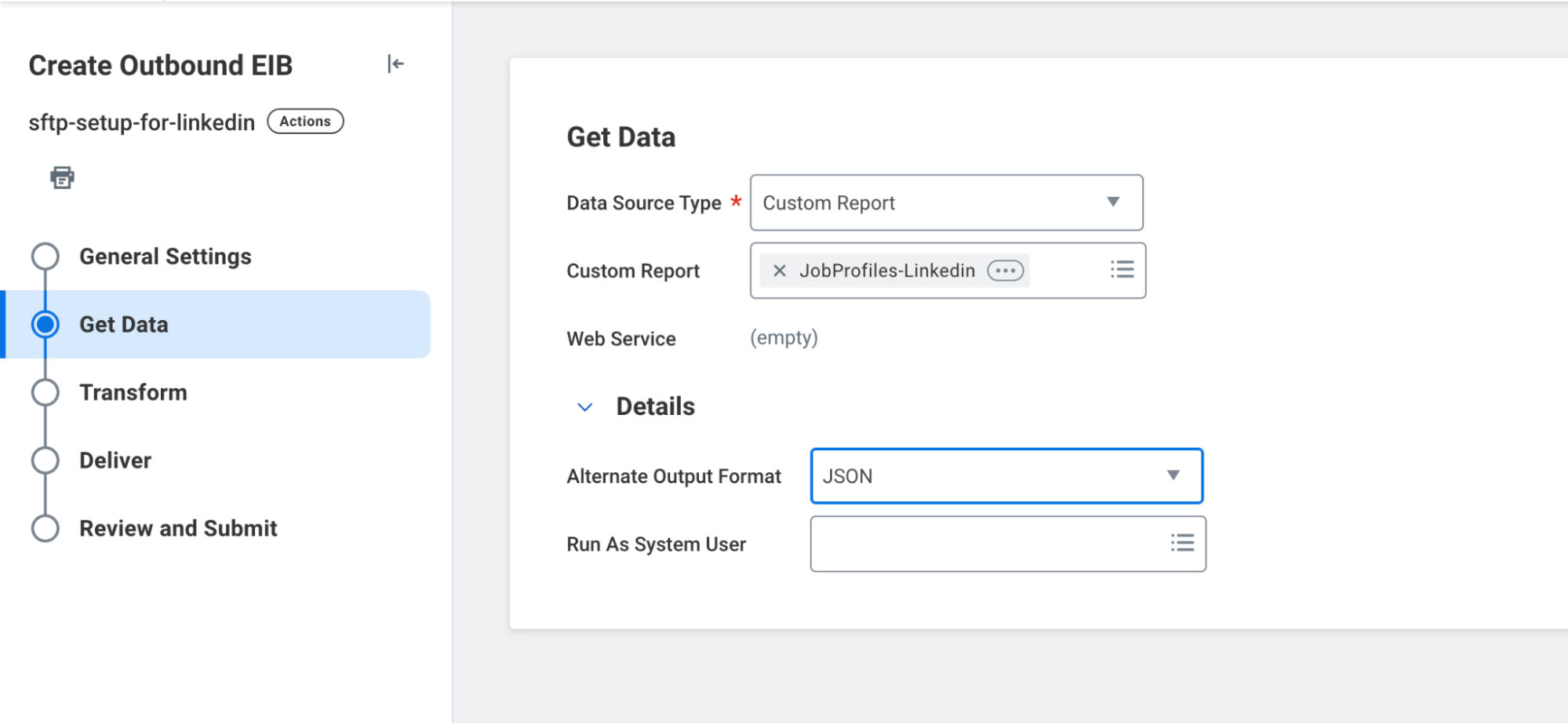Open related actions ellipsis on JobProfiles-Linkedin
Screen dimensions: 1568x724
(x=1005, y=271)
